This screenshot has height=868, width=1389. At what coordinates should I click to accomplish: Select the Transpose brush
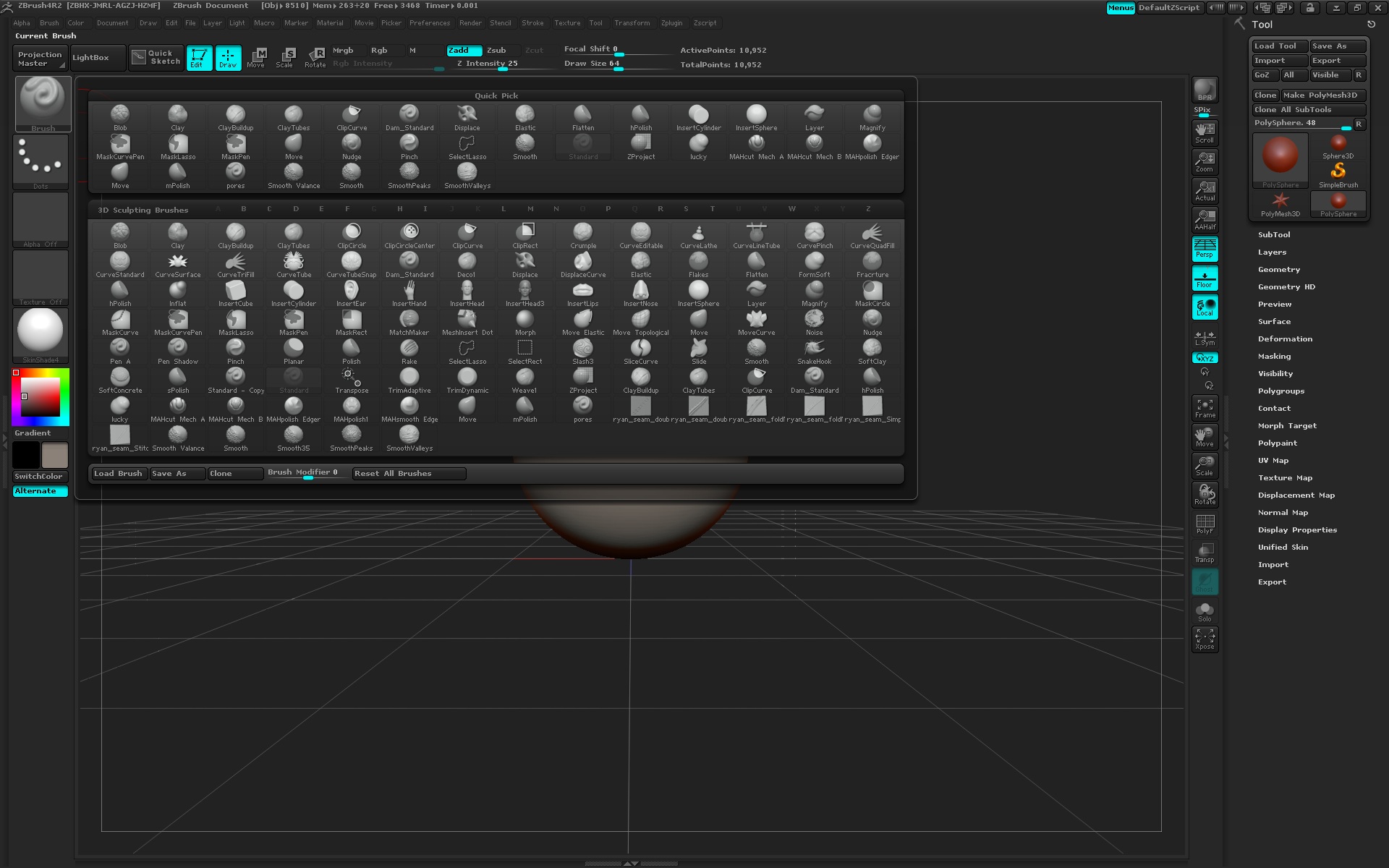352,380
